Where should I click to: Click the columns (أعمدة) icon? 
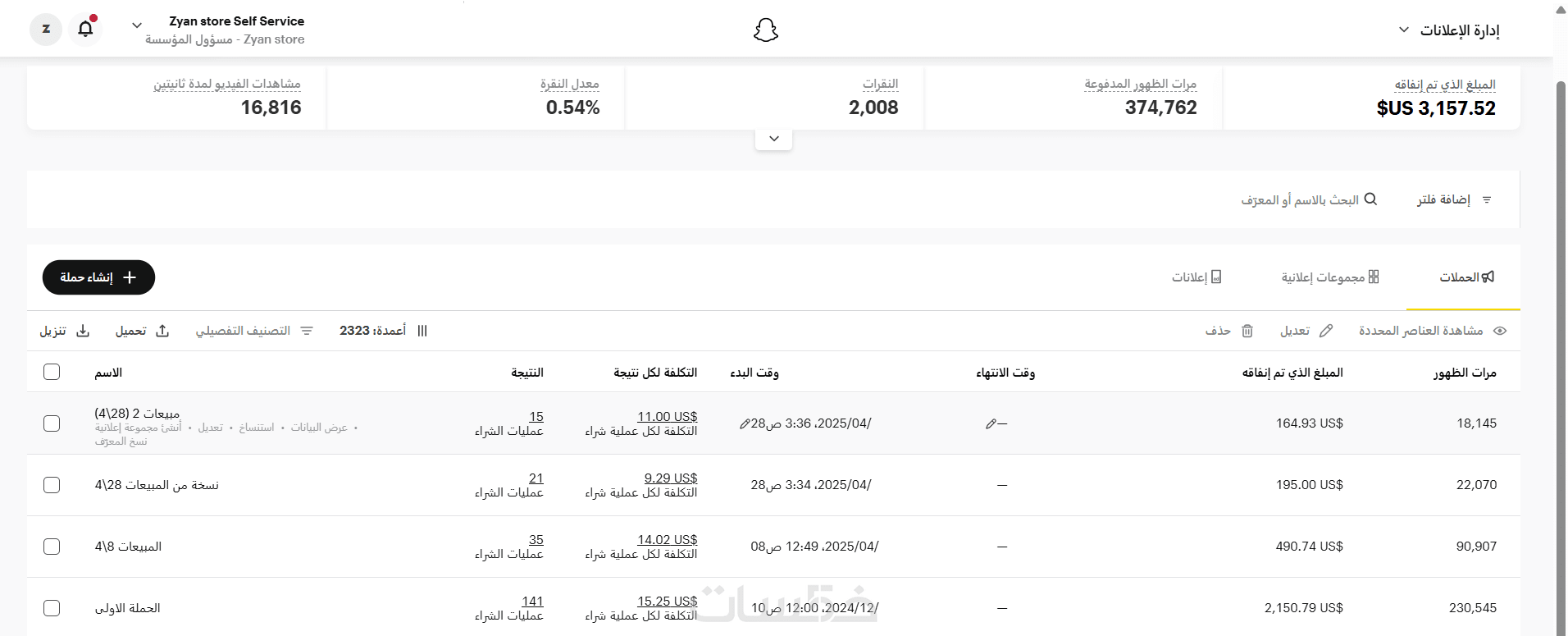[422, 331]
